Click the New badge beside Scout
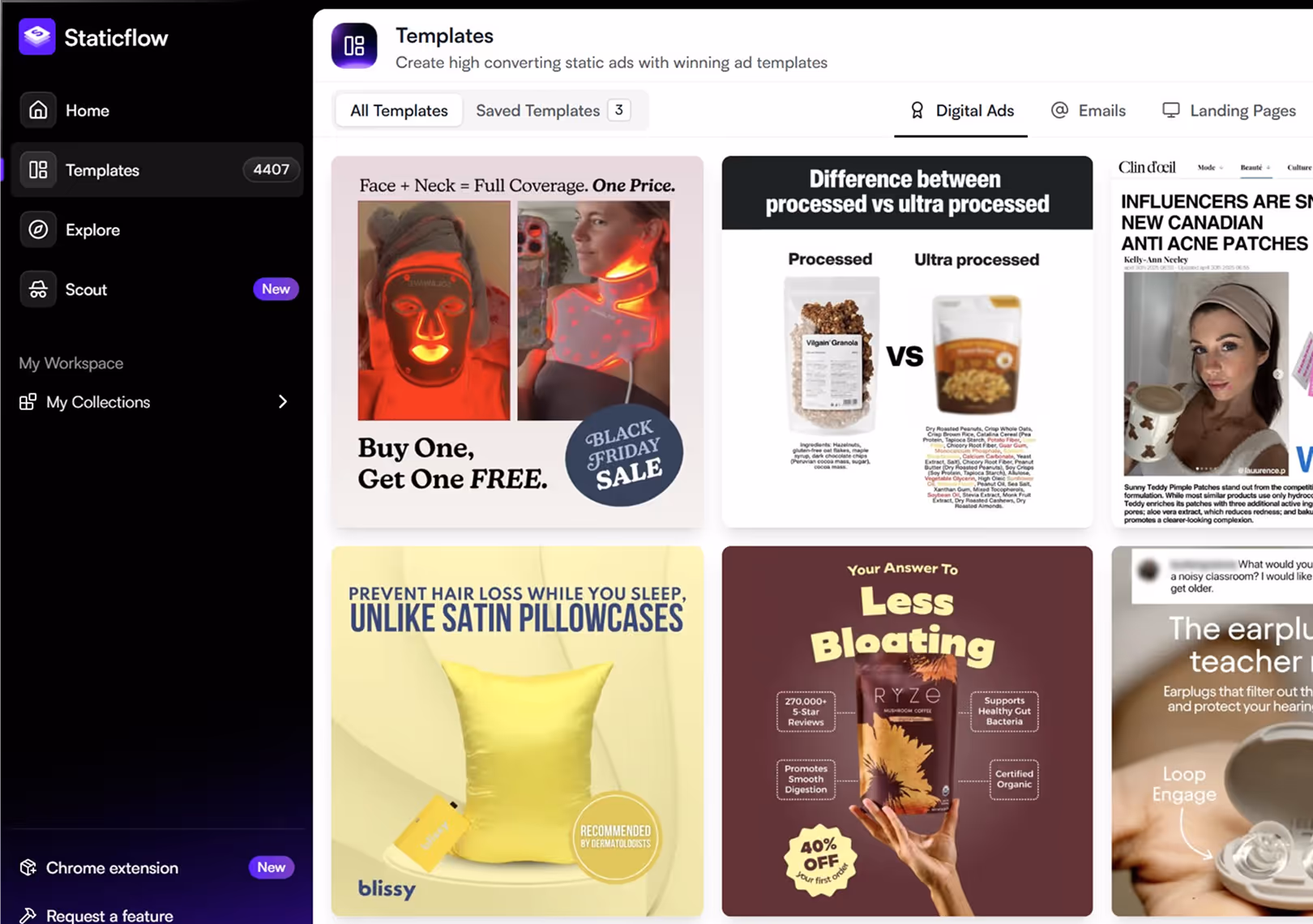 tap(276, 289)
